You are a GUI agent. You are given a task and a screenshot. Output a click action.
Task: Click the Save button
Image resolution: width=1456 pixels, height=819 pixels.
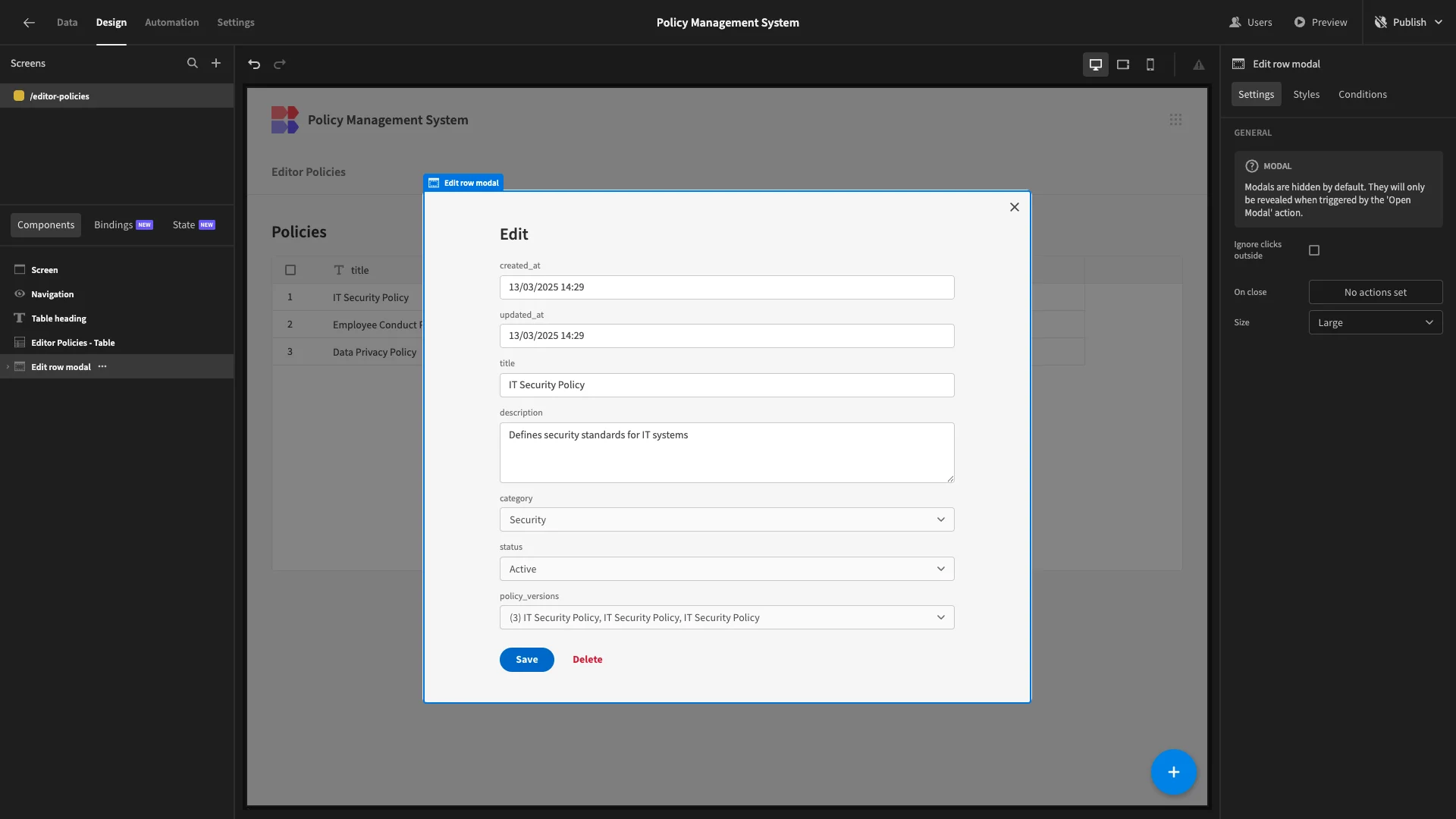(526, 660)
